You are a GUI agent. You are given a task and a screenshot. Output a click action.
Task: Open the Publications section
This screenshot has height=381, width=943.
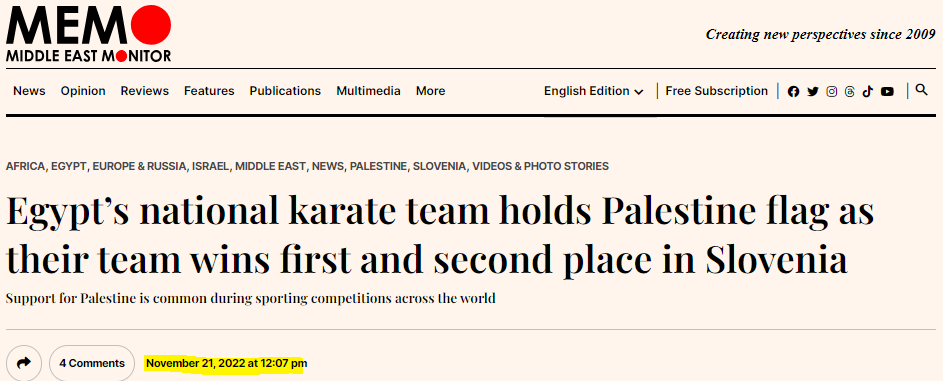(285, 91)
